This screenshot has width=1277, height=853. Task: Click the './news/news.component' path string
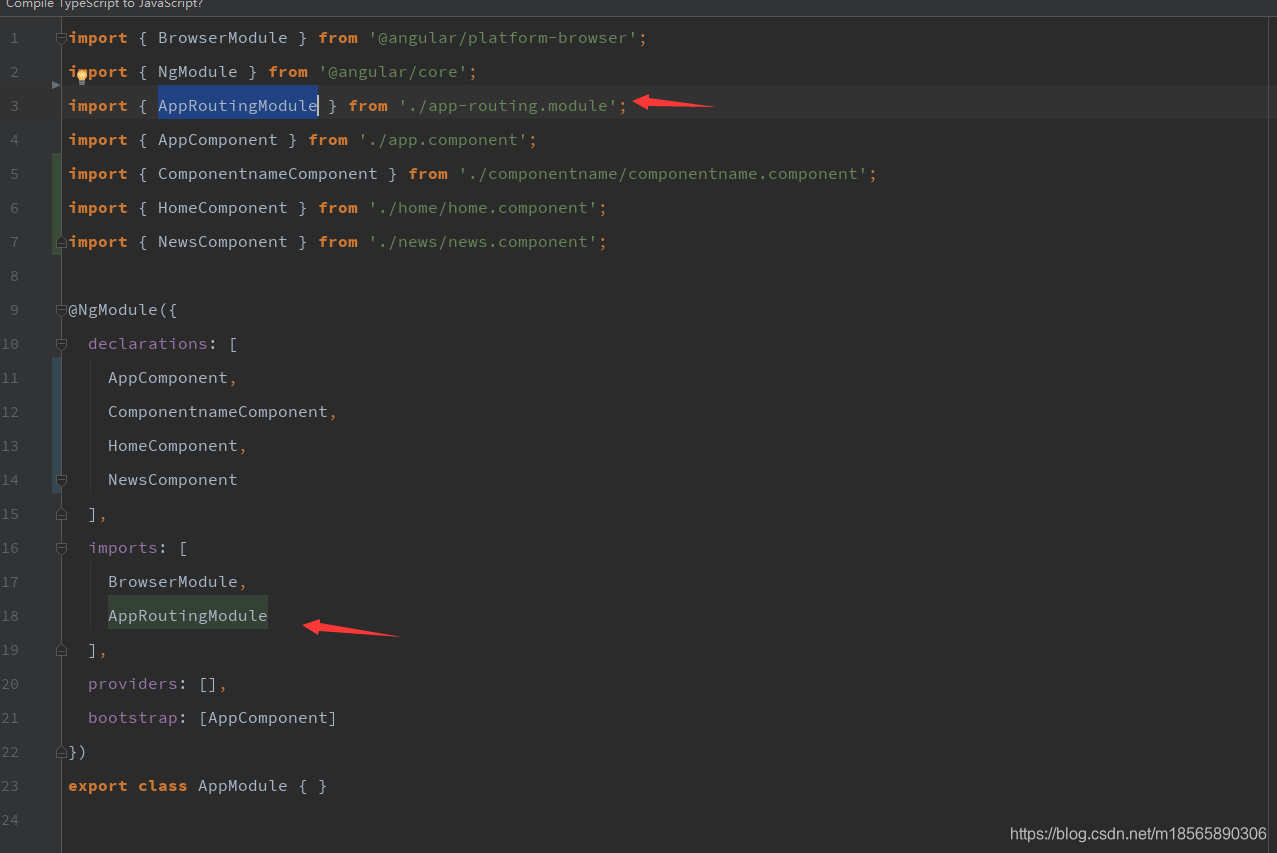pyautogui.click(x=483, y=242)
